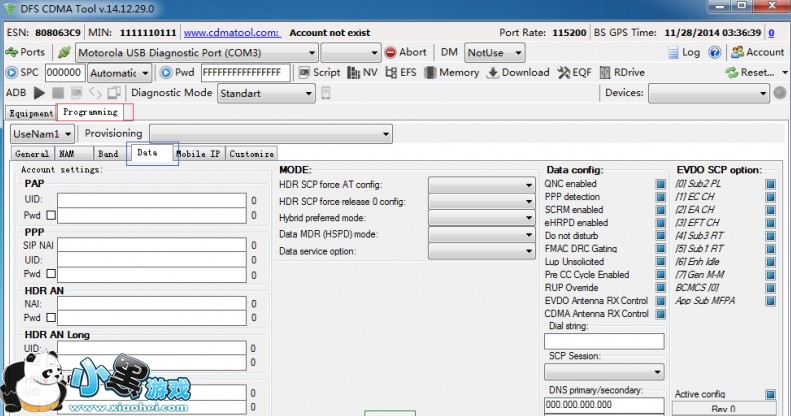Toggle App Sub MFPA option
791x416 pixels.
770,301
